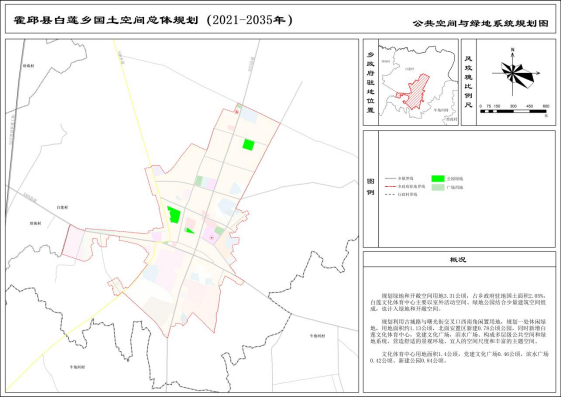Click the main title 霍邱县白莲乡国土空间总体规划
Viewport: 561px width, 397px height.
point(106,20)
